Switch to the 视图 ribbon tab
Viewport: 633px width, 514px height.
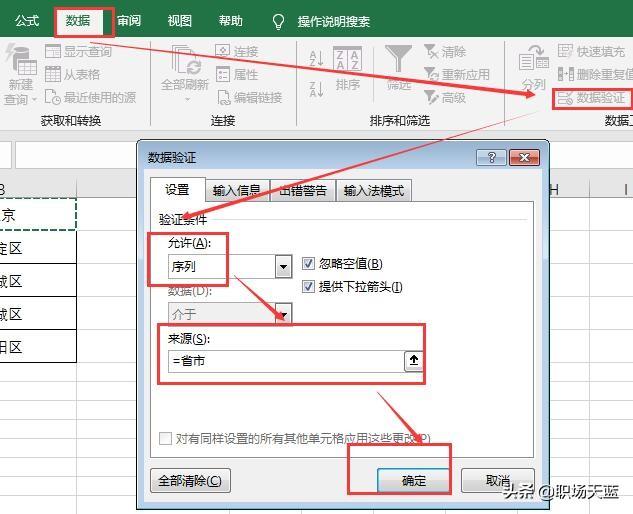point(180,21)
